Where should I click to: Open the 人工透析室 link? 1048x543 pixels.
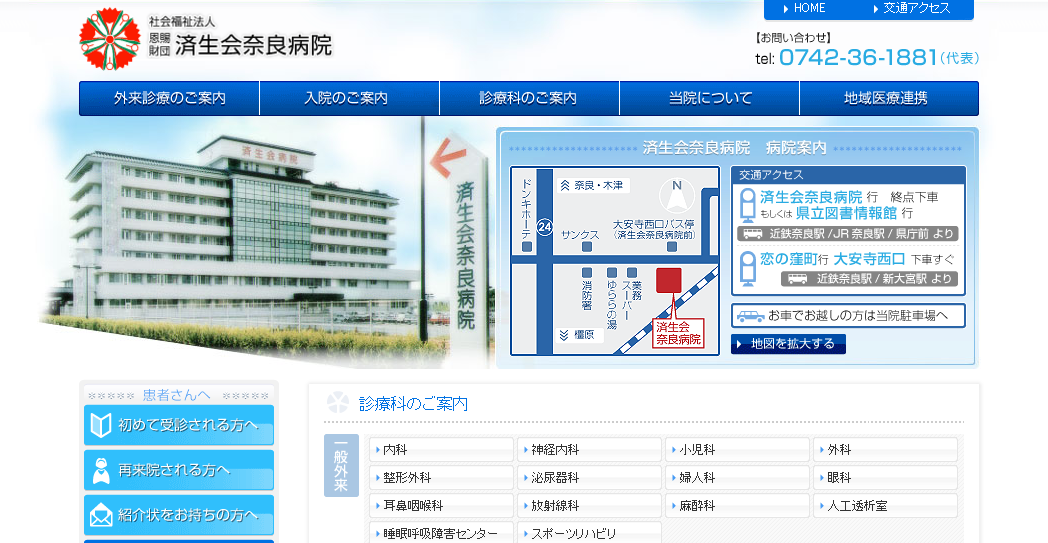[886, 506]
